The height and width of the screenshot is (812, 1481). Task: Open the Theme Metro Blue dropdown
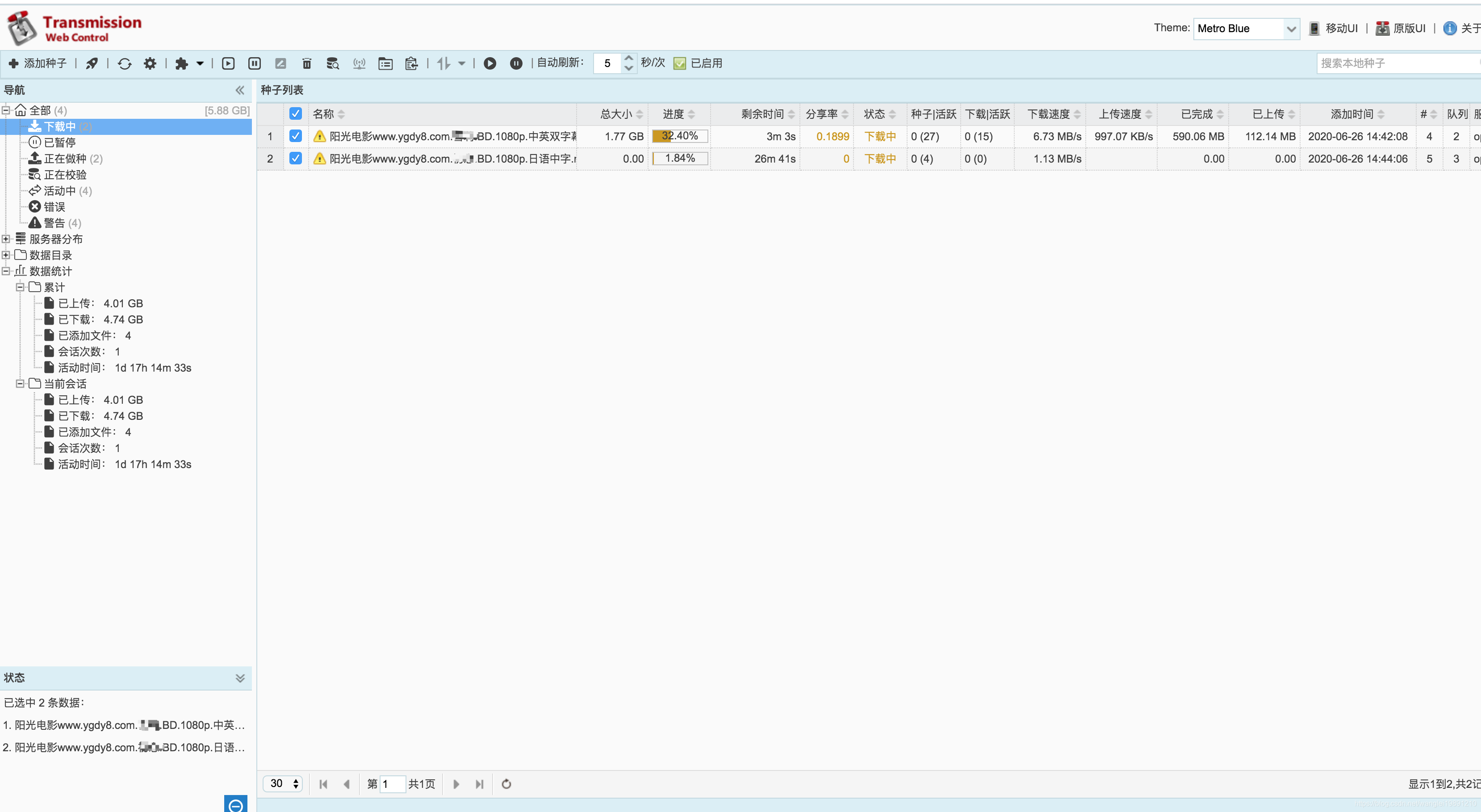1246,29
